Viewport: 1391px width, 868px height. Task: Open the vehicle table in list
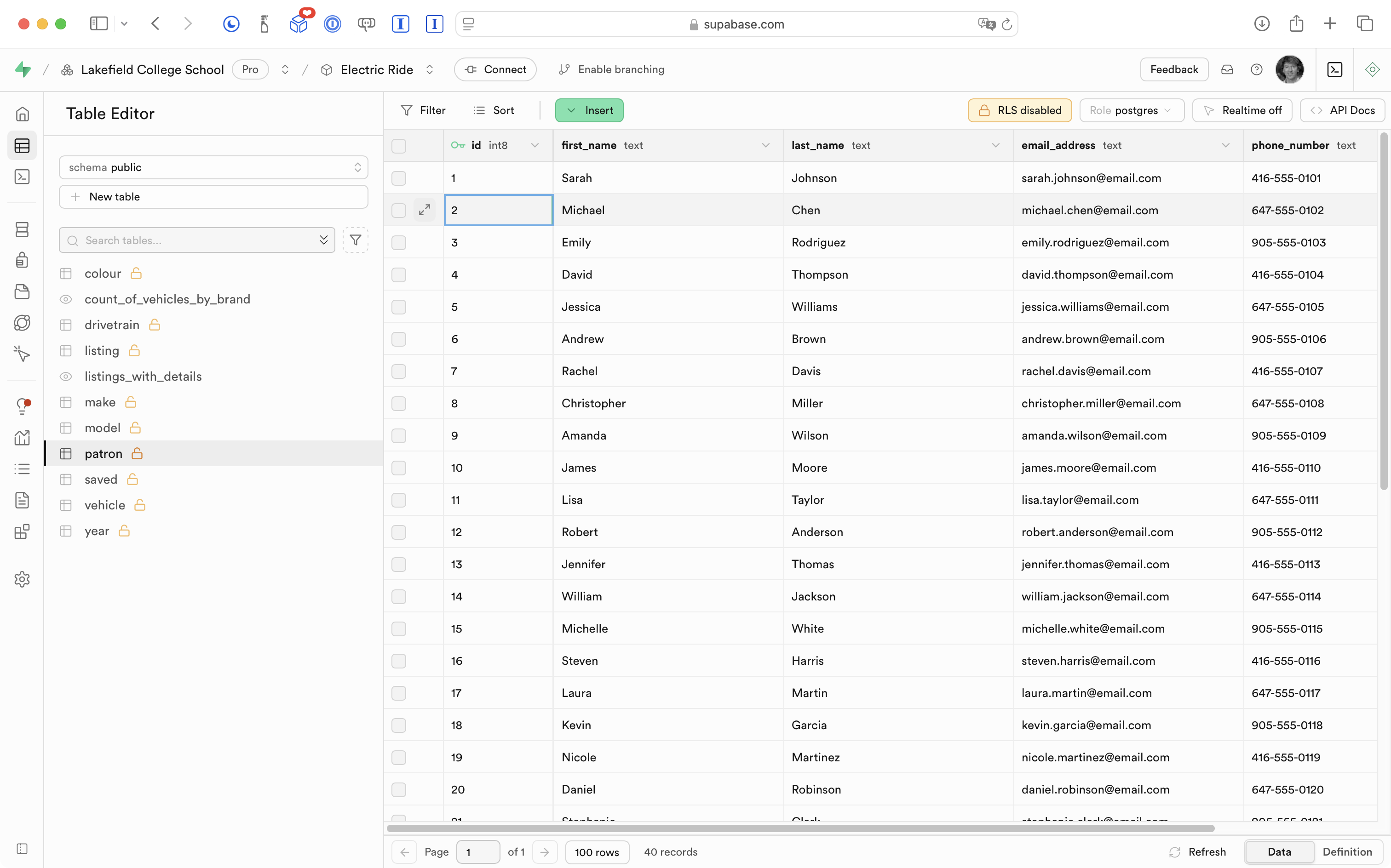point(104,505)
